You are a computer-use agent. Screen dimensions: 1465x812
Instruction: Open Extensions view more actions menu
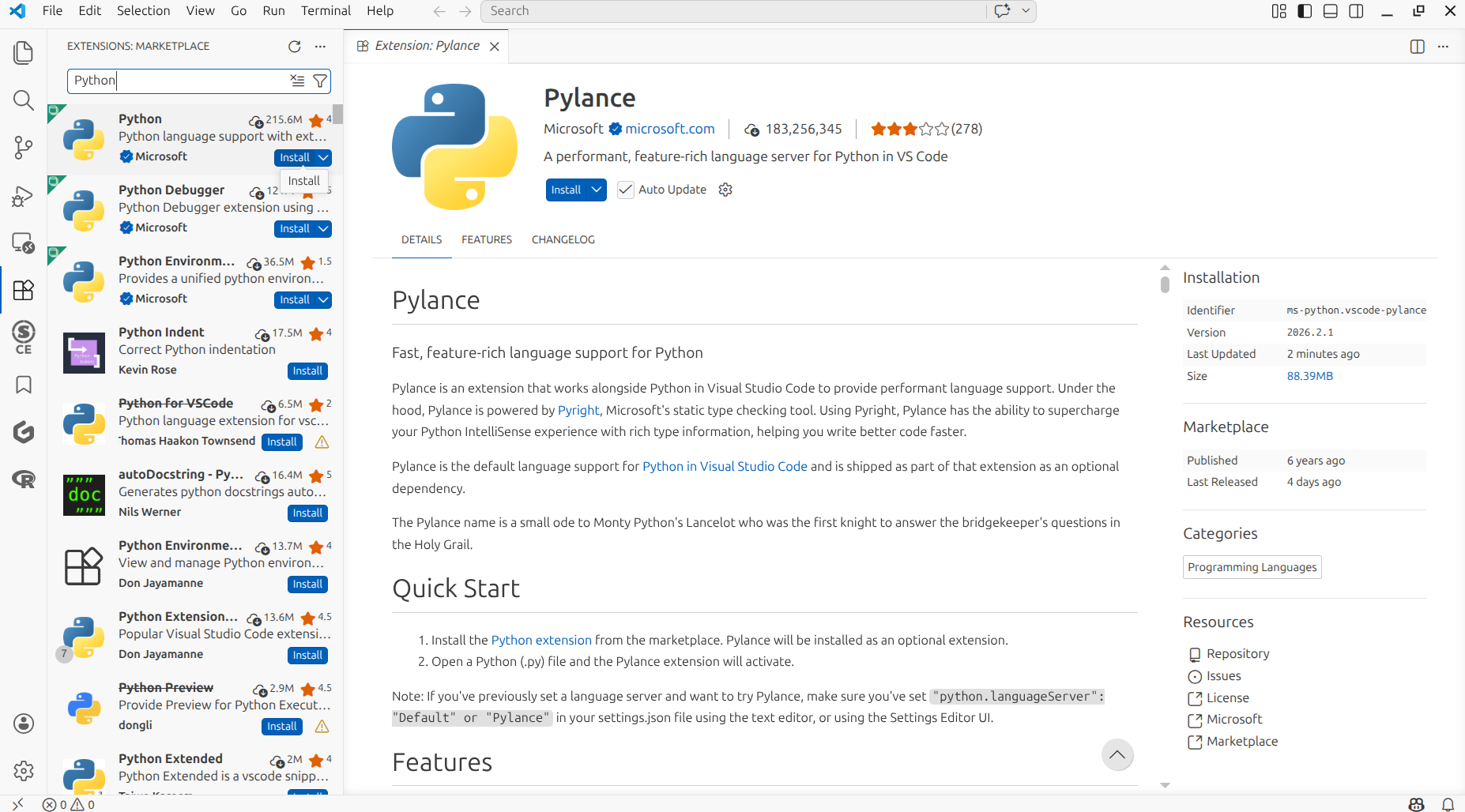point(320,47)
